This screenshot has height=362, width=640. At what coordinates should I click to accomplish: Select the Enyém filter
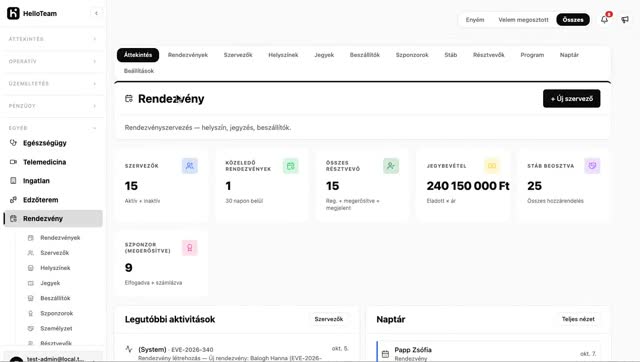click(475, 20)
